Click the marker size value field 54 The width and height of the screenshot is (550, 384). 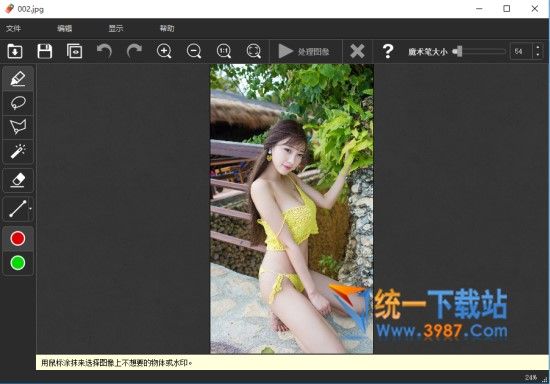(520, 52)
